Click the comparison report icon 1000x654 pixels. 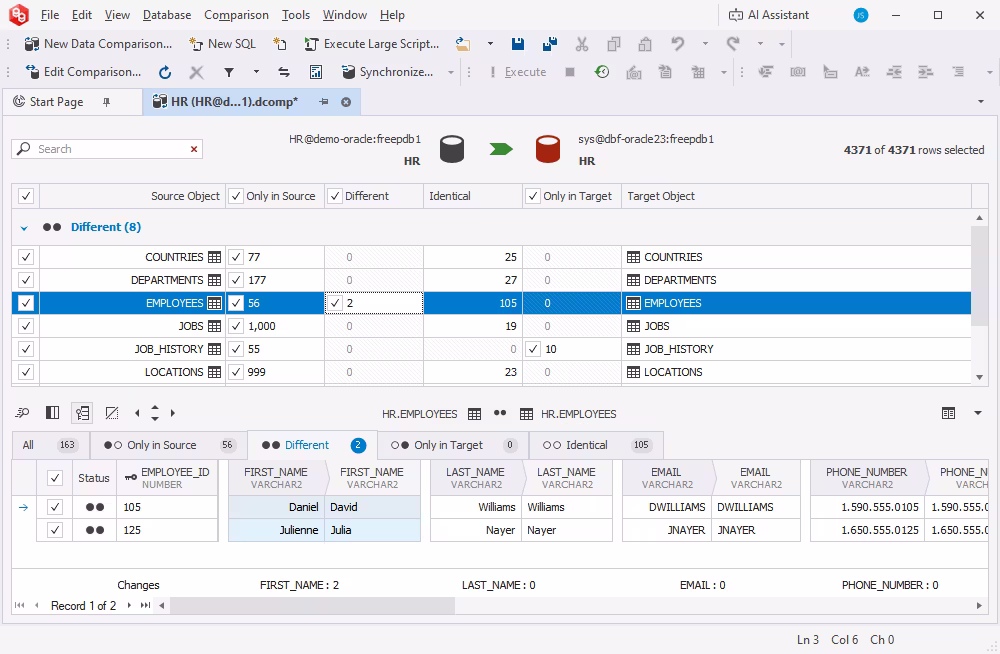pos(316,72)
